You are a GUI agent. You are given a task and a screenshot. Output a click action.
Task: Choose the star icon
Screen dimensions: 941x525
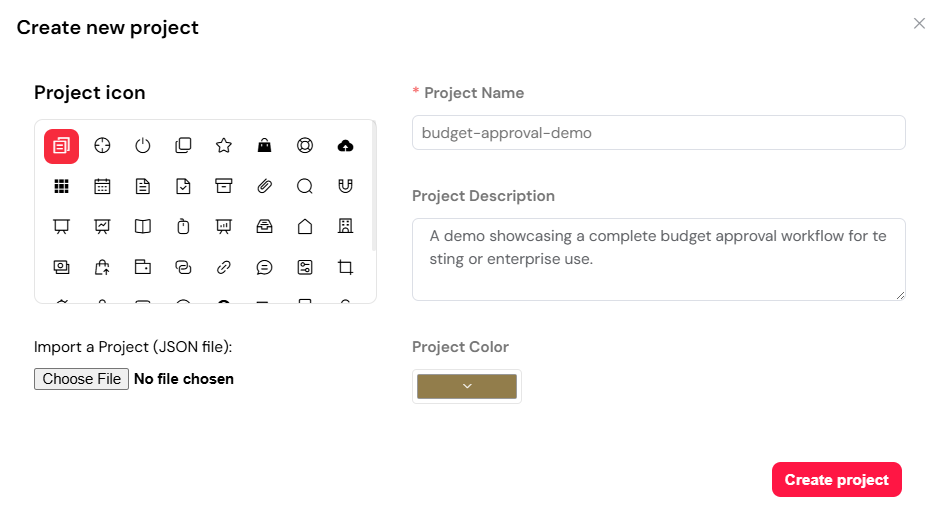[224, 146]
